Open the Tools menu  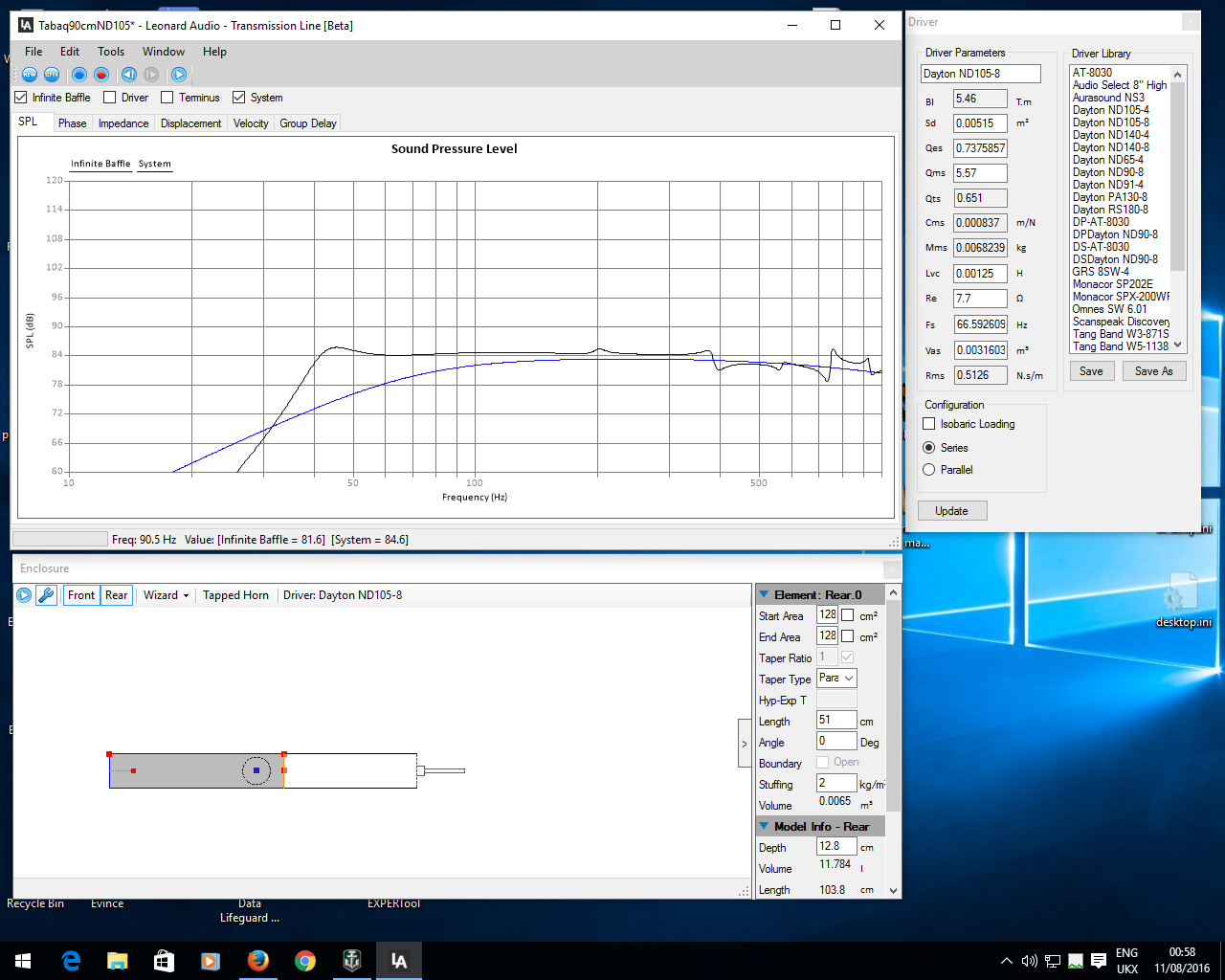click(111, 52)
